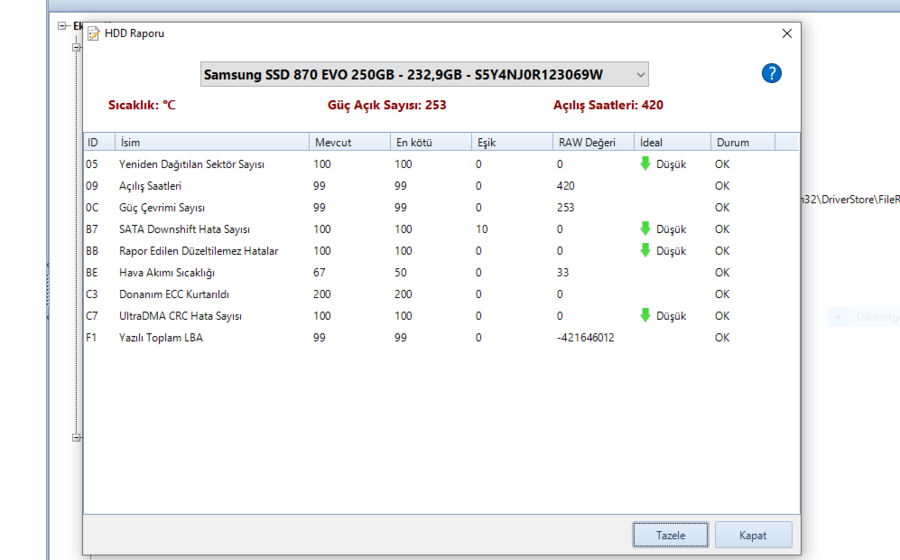Click the HDD Raporu title bar notepad icon

93,34
